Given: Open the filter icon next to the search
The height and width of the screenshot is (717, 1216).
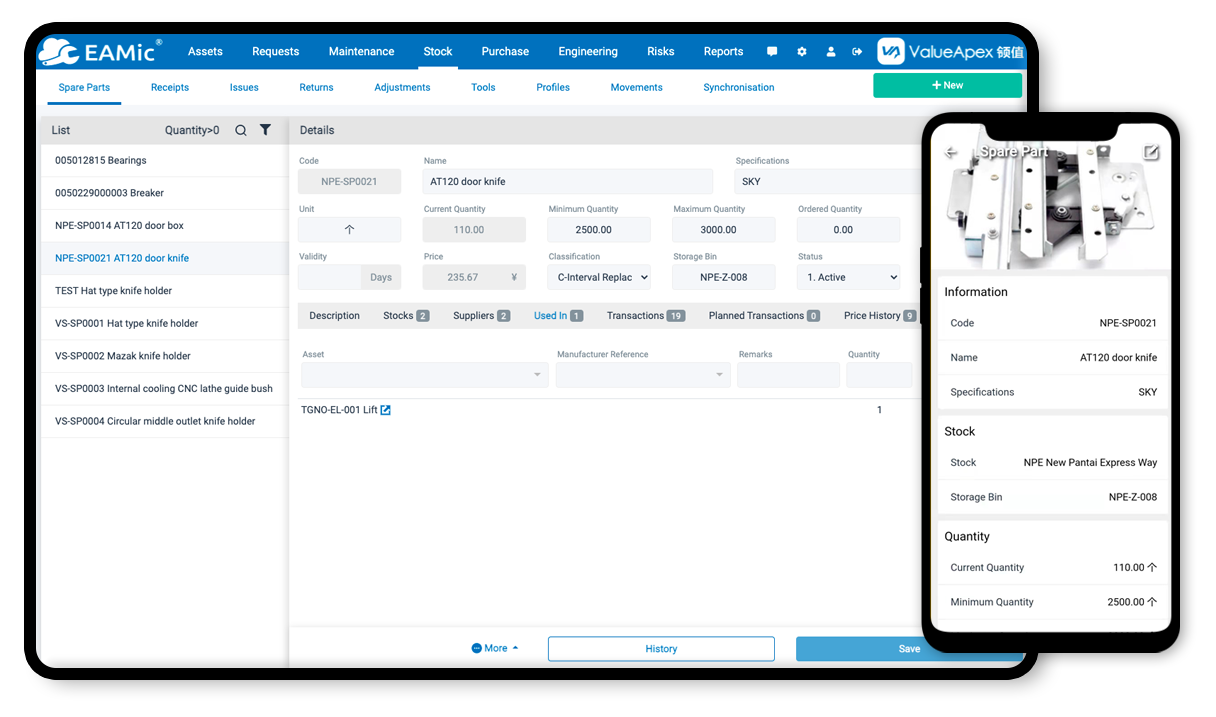Looking at the screenshot, I should (x=265, y=130).
